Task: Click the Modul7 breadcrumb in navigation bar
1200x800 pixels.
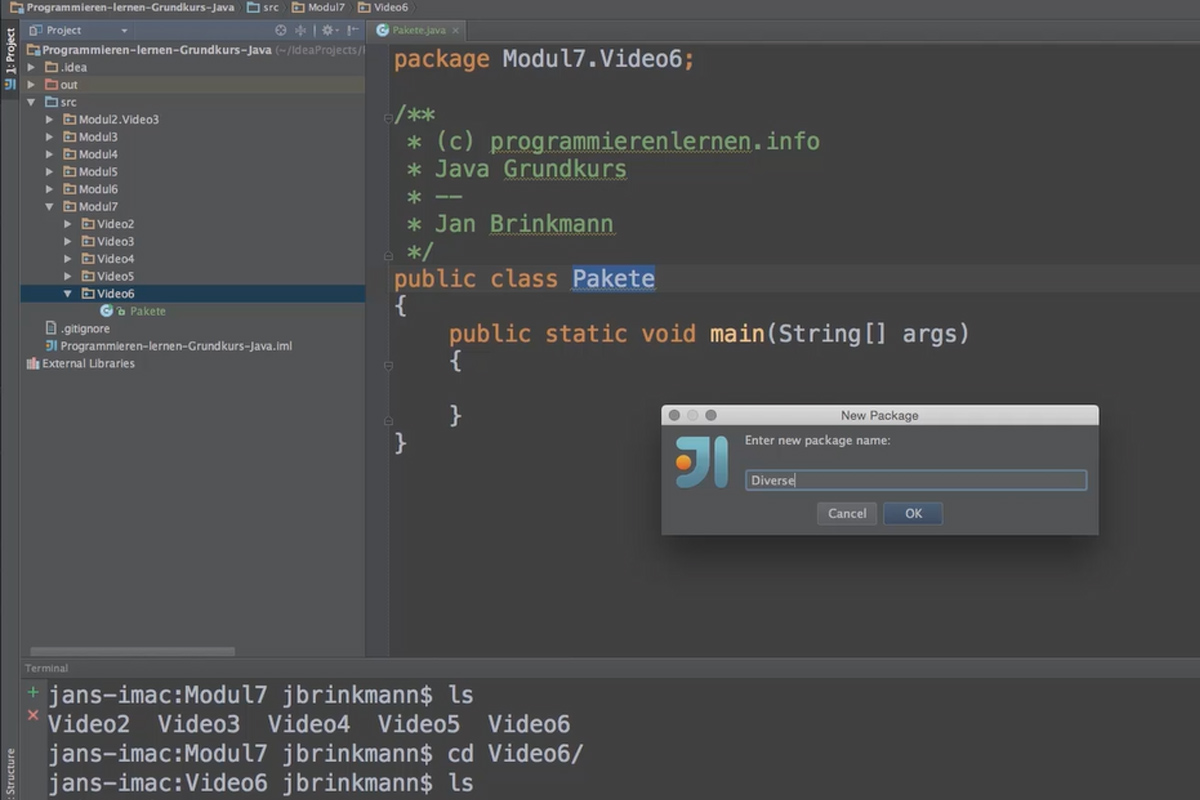Action: pyautogui.click(x=318, y=7)
